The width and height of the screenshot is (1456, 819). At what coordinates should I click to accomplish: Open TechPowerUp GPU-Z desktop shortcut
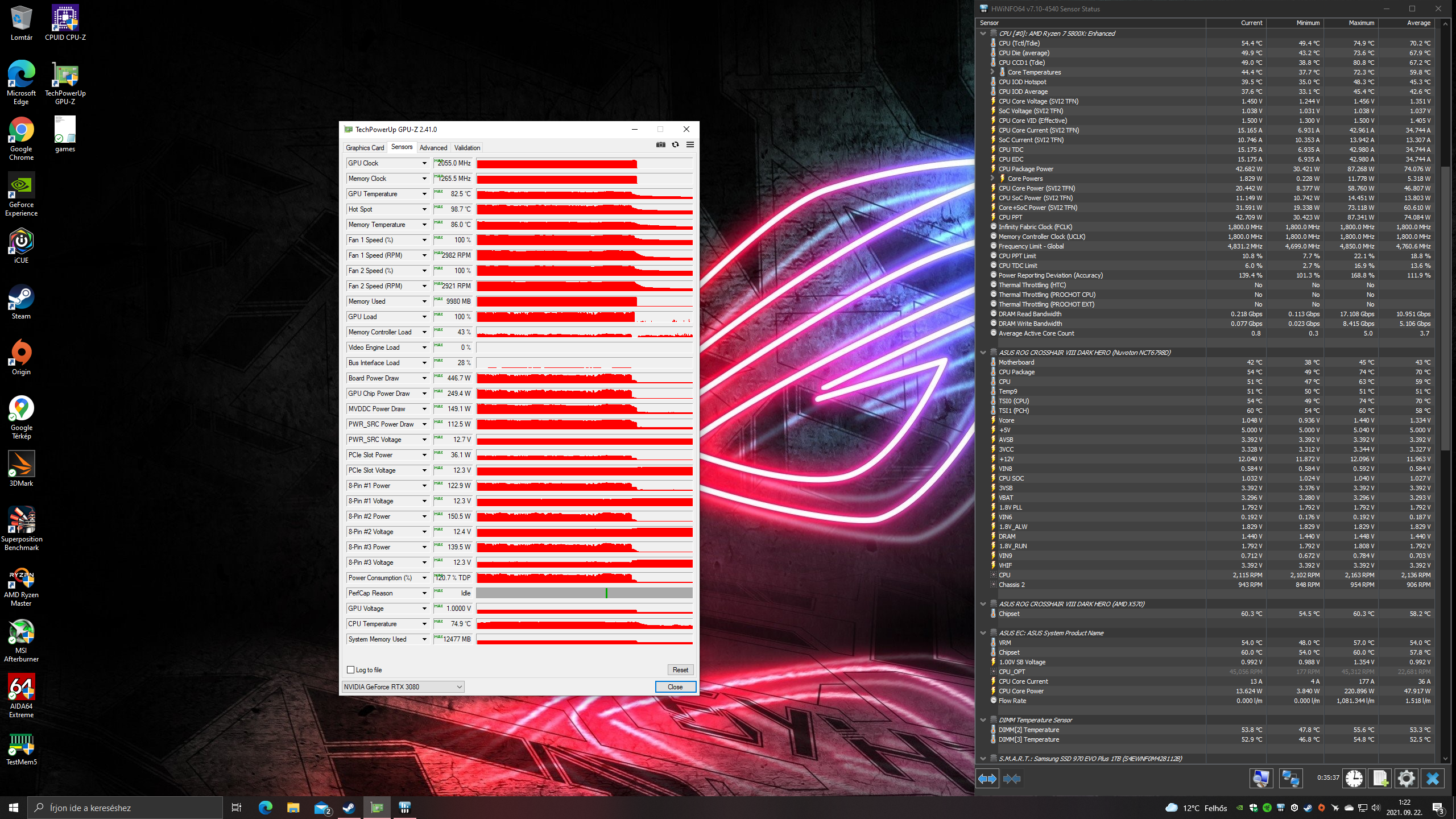pos(65,83)
